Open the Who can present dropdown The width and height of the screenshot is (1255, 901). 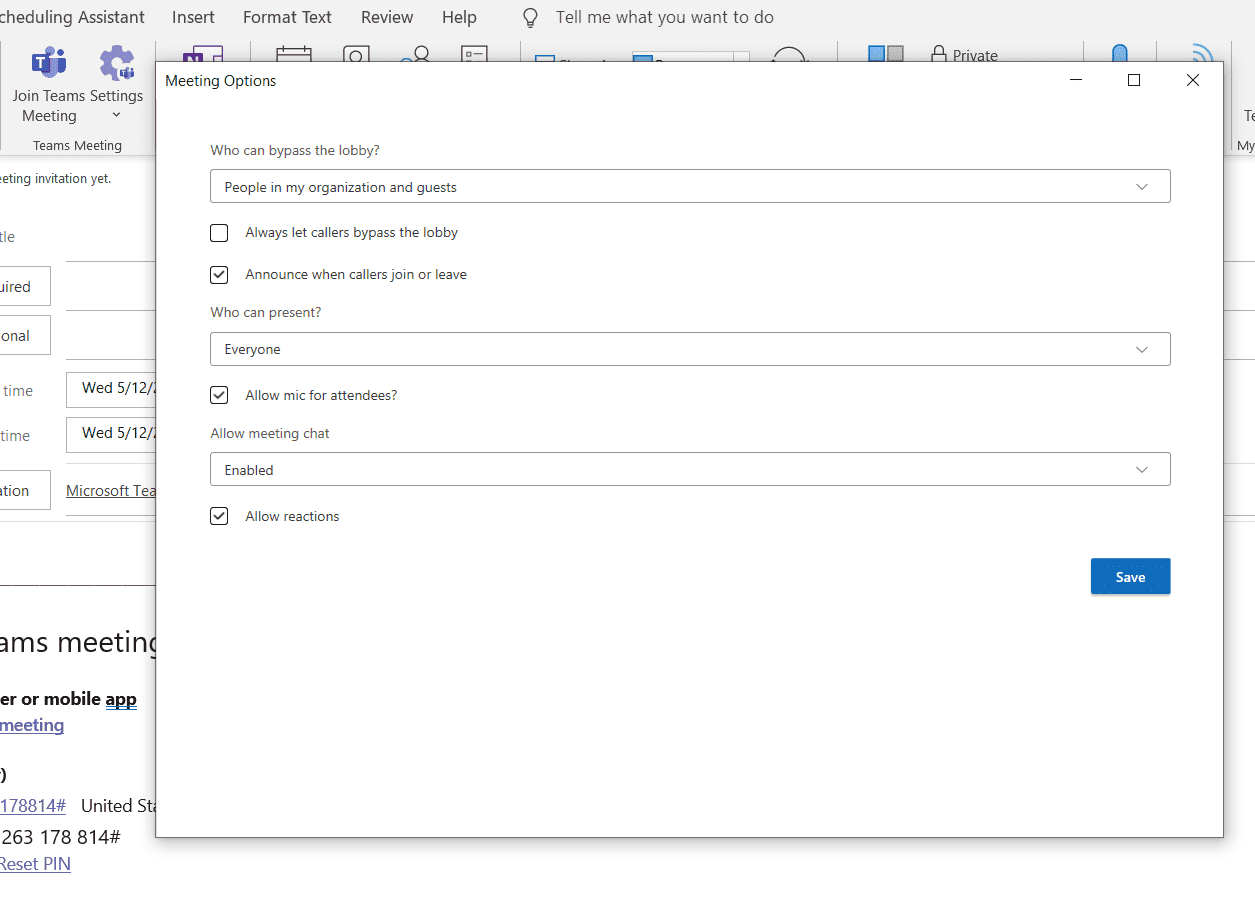pos(689,350)
